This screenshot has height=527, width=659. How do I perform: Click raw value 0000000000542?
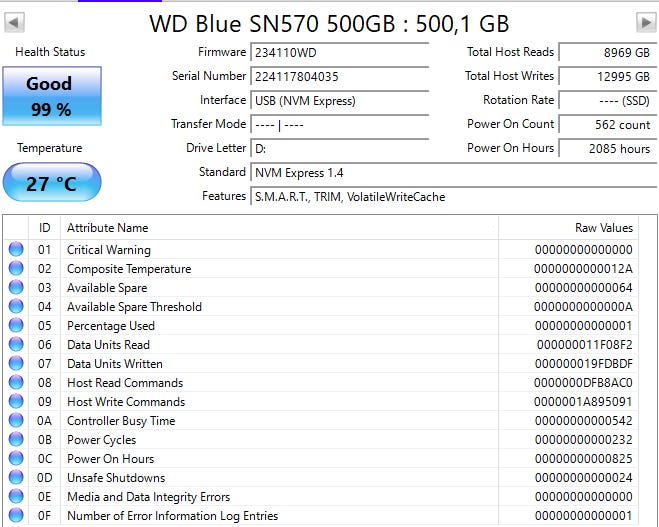pos(584,421)
